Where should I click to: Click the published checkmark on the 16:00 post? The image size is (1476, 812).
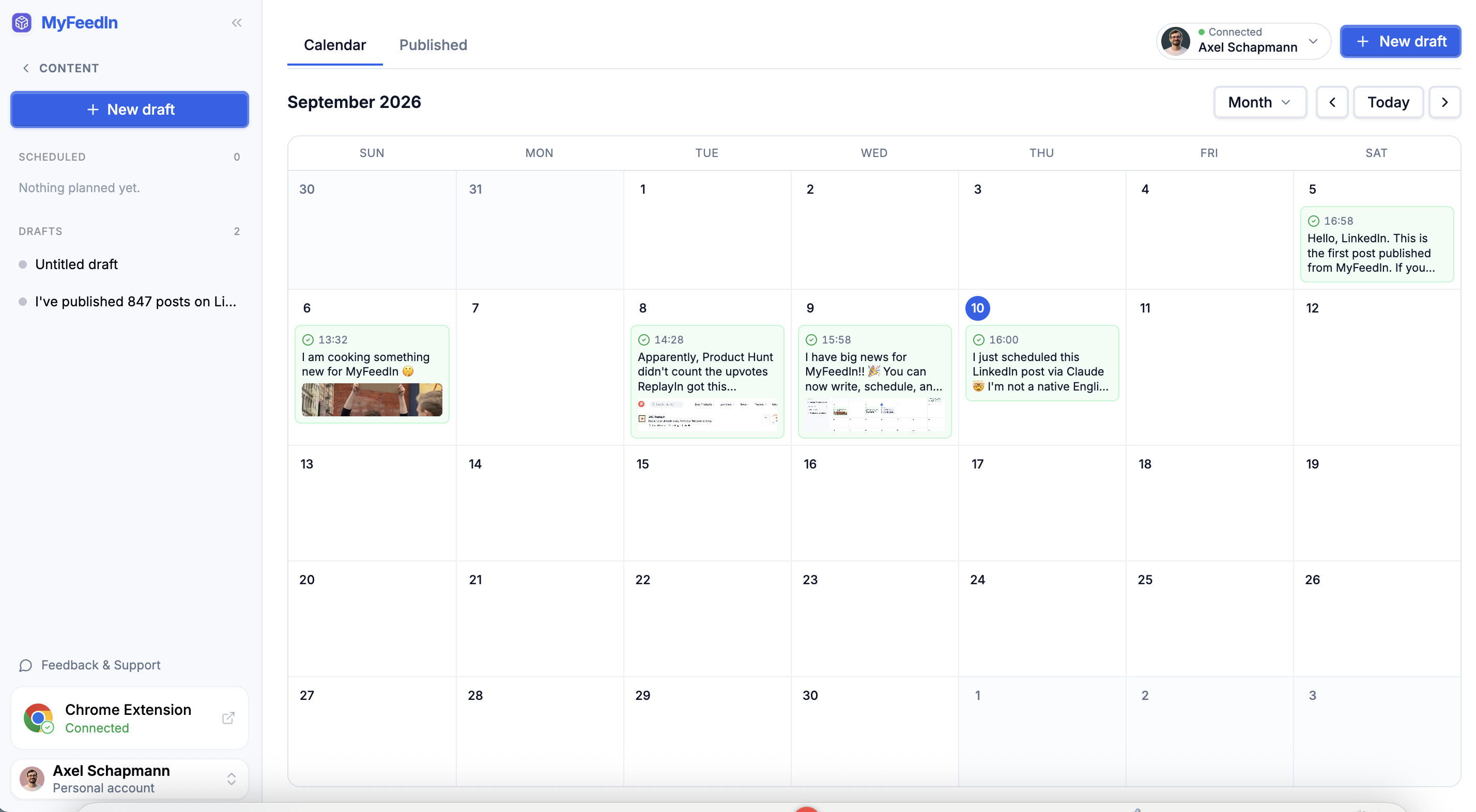[x=978, y=340]
